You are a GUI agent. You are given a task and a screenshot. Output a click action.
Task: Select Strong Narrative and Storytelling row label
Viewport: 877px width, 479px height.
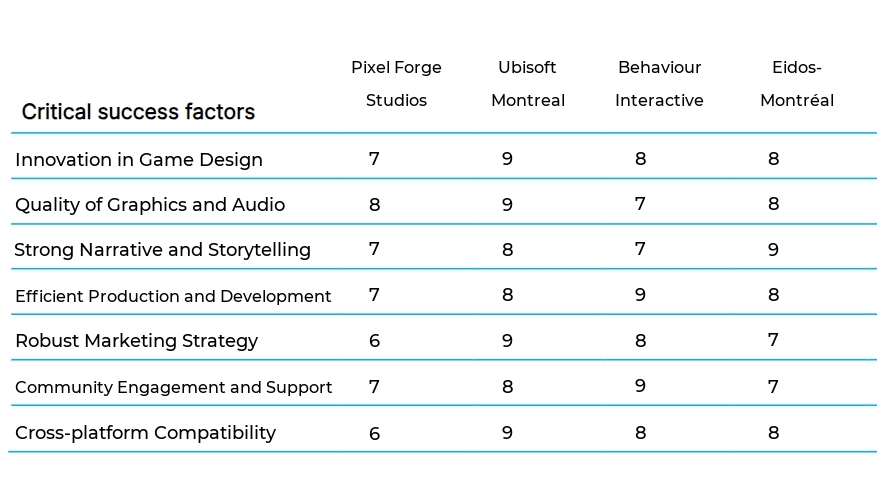point(162,250)
